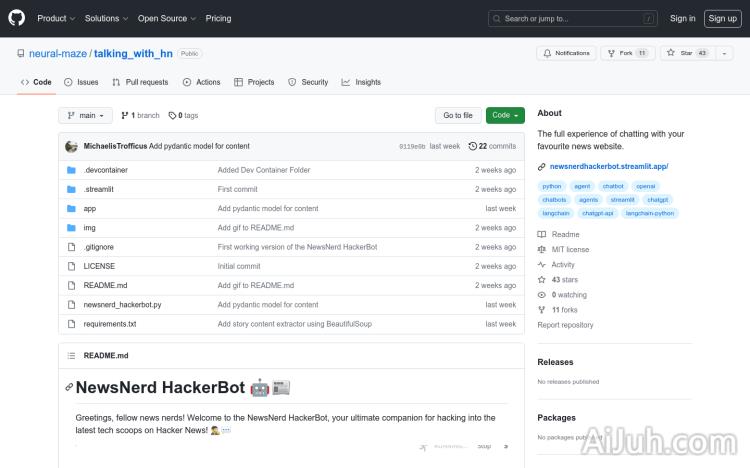The image size is (750, 468).
Task: Click the openai topic tag
Action: tap(646, 186)
